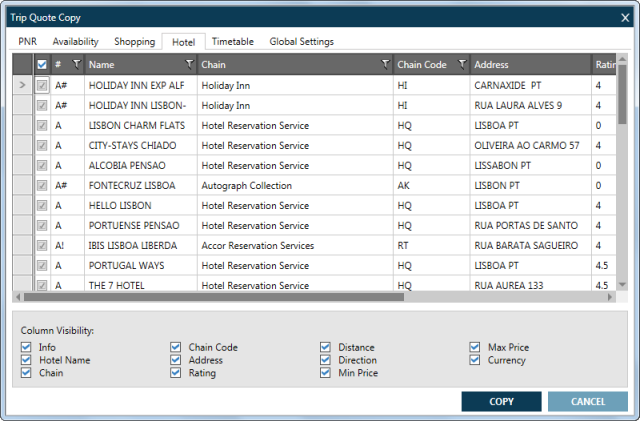This screenshot has width=640, height=421.
Task: Toggle the checkbox for IBIS LISBOA LIBERDA row
Action: tap(42, 245)
